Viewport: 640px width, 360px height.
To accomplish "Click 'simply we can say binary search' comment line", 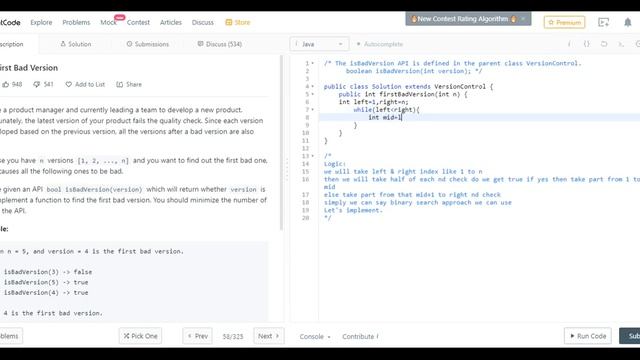I will click(418, 202).
